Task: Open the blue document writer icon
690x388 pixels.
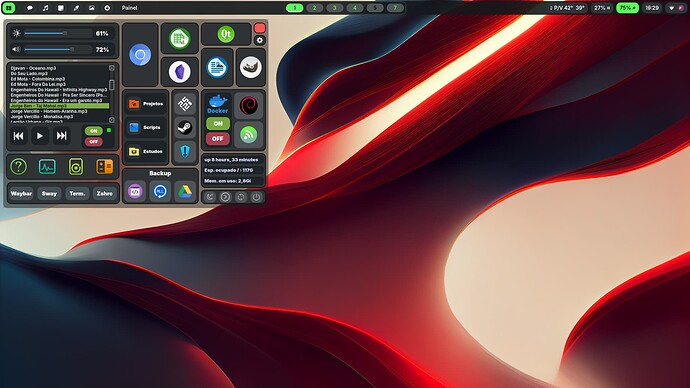Action: click(217, 67)
